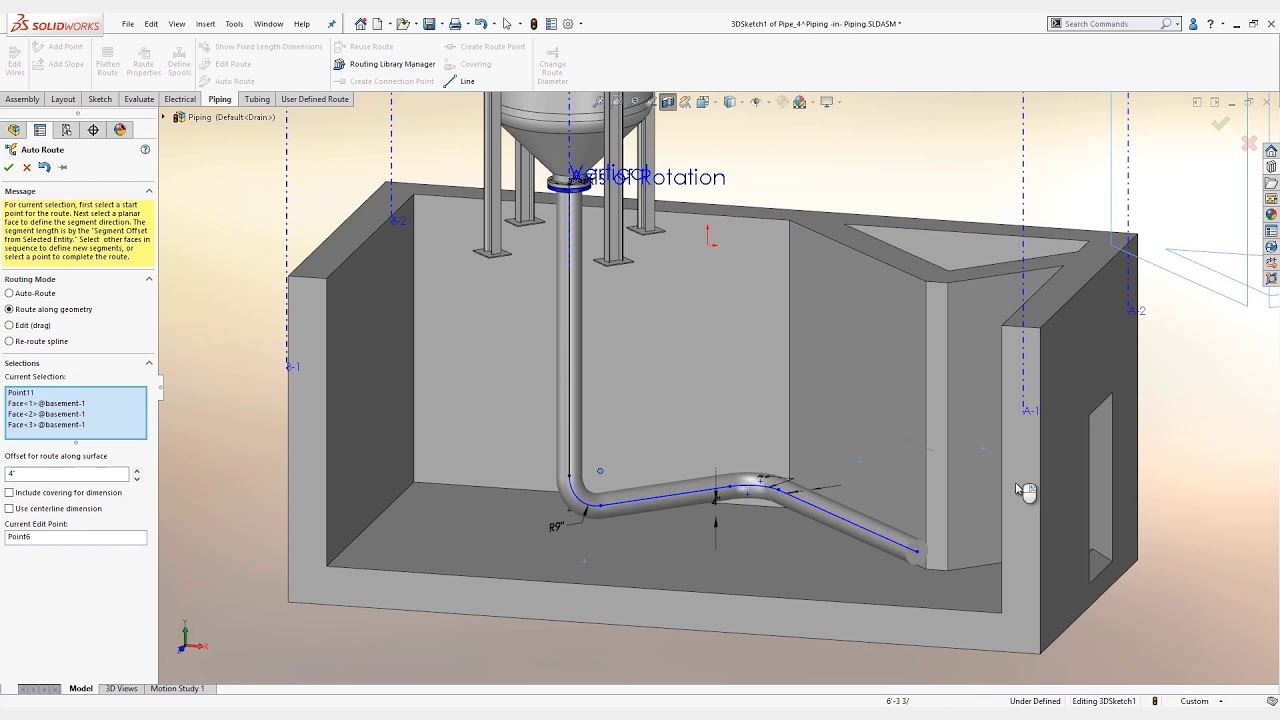Image resolution: width=1280 pixels, height=720 pixels.
Task: Open the Options gear icon
Action: (568, 24)
